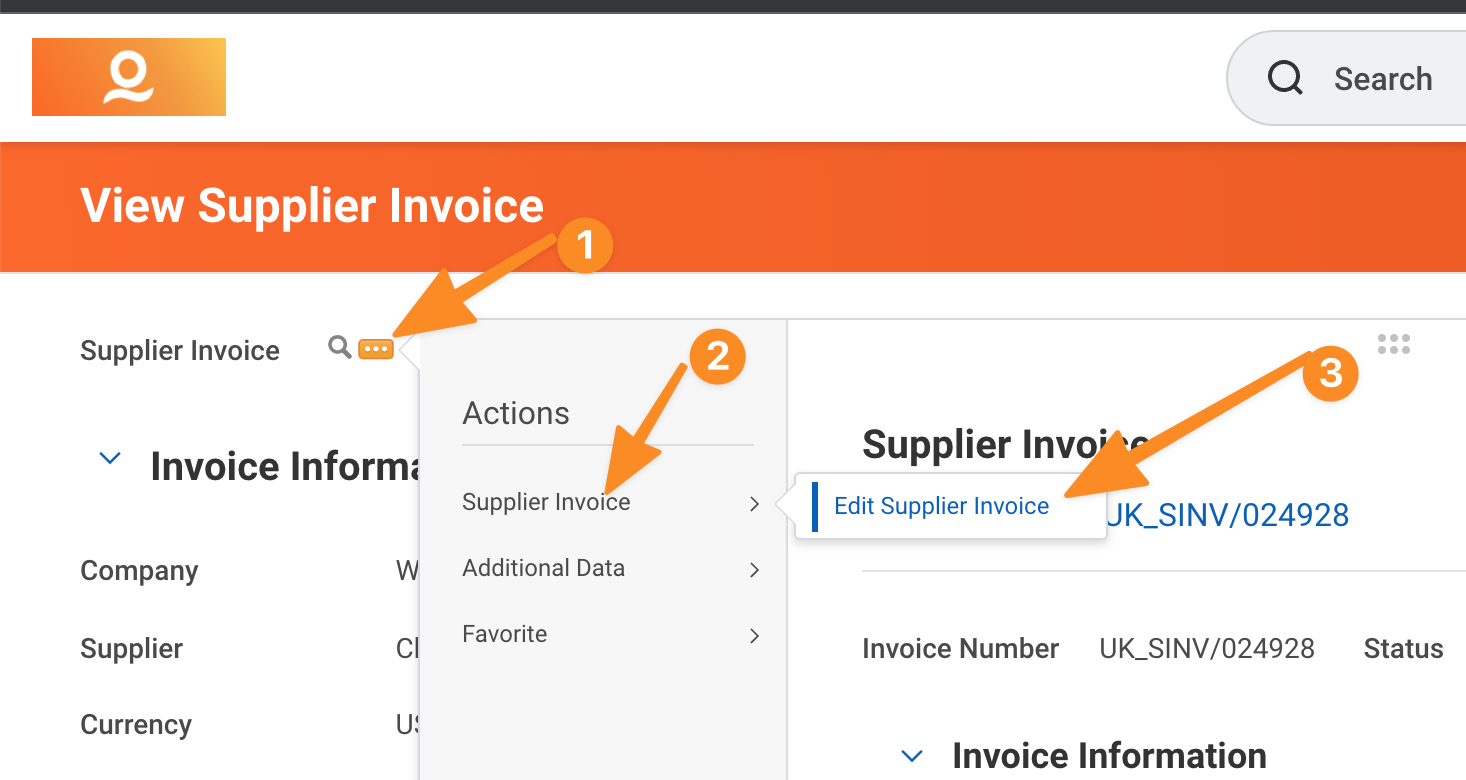Image resolution: width=1466 pixels, height=780 pixels.
Task: Click the orange step 3 badge
Action: 1330,373
